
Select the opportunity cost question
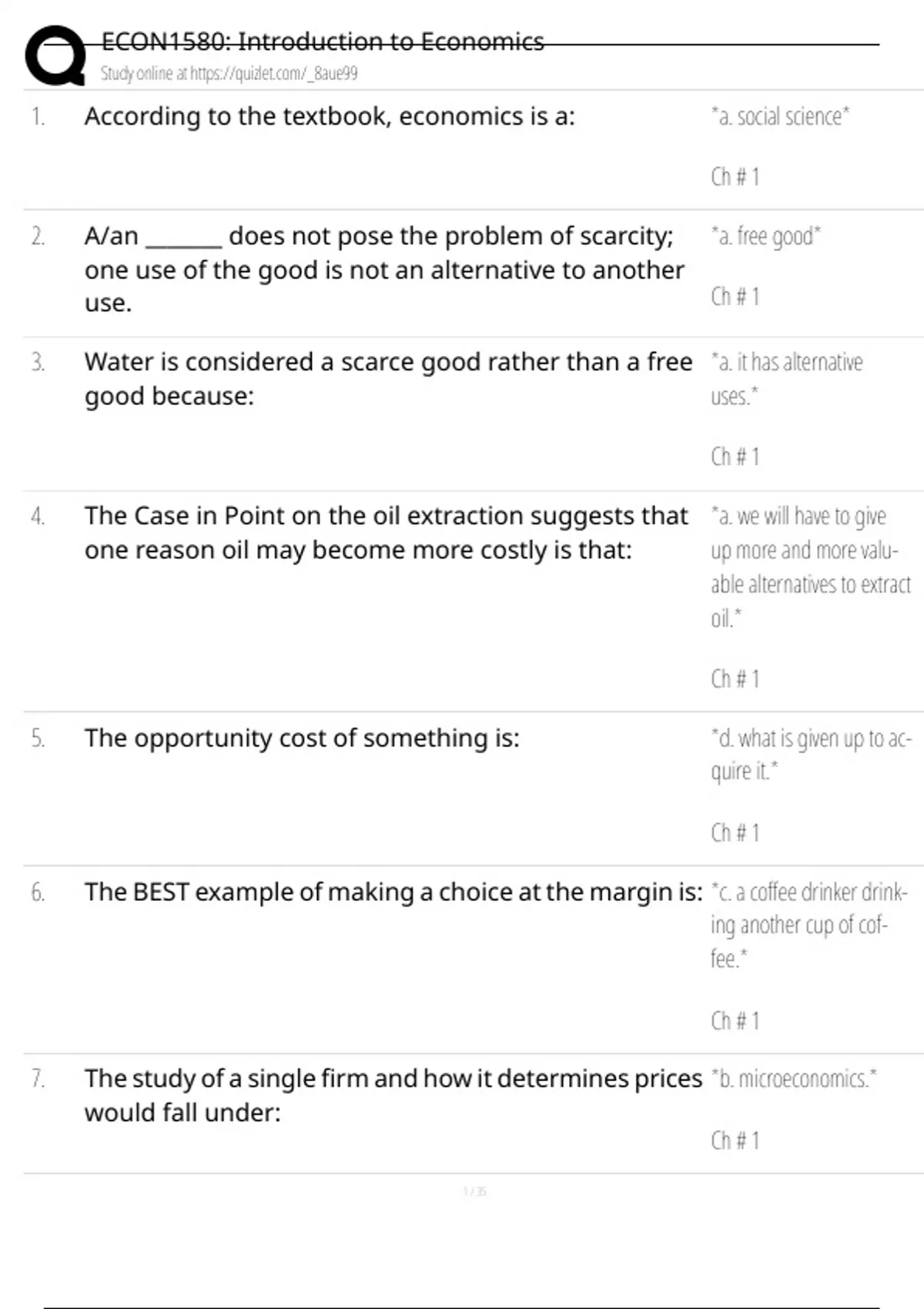tap(302, 738)
